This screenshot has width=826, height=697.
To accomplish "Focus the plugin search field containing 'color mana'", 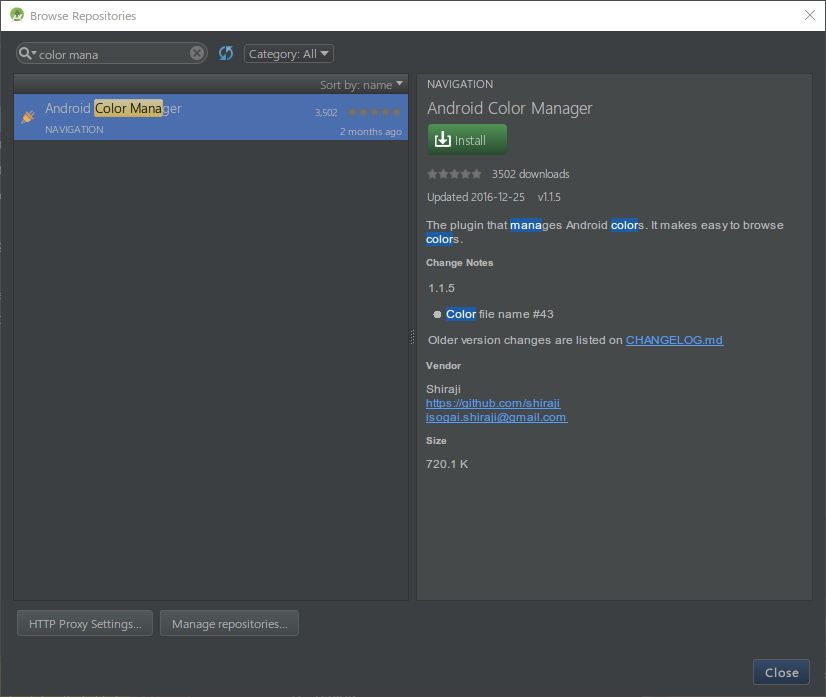I will [112, 54].
